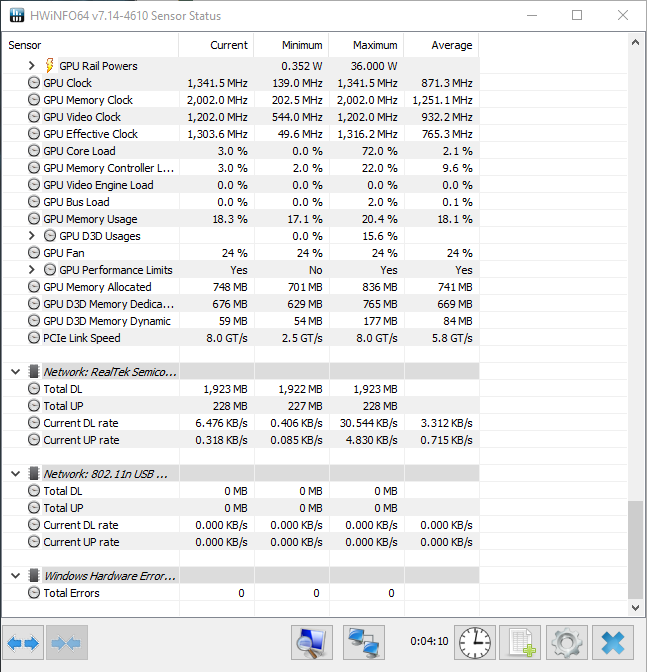The image size is (648, 672).
Task: Click the expand-columns blue arrows button
Action: point(23,642)
